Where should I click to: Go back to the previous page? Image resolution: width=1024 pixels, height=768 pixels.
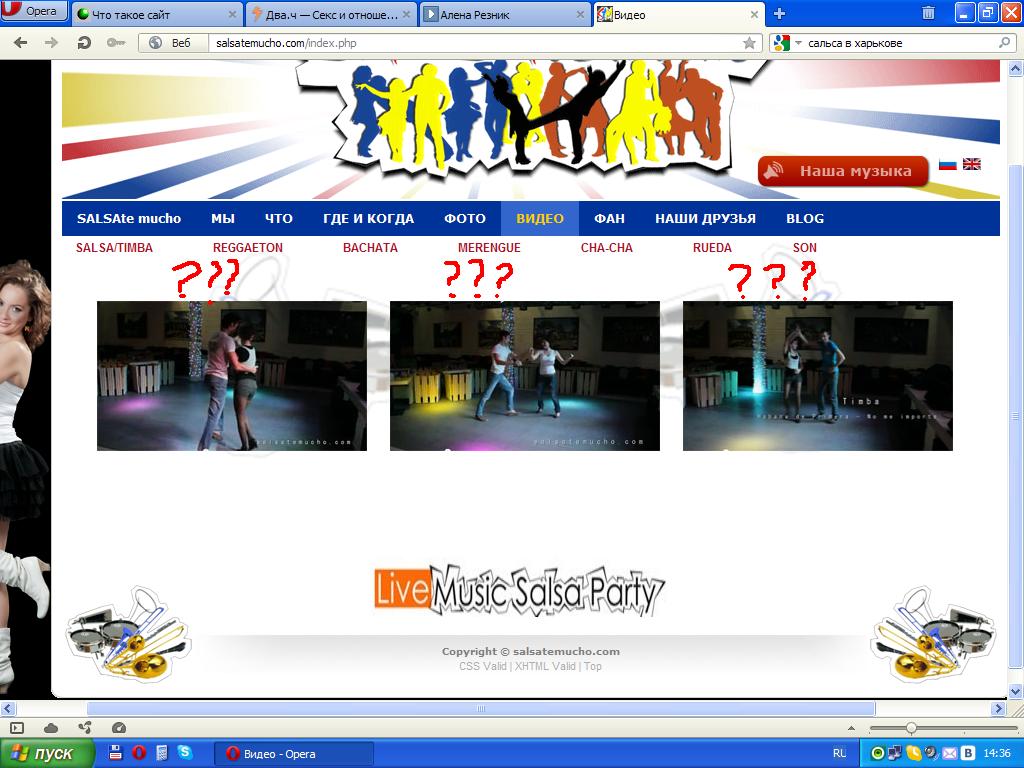pos(20,43)
